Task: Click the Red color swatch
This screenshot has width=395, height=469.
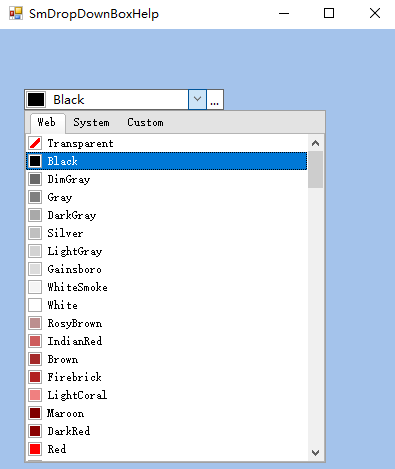Action: click(35, 449)
